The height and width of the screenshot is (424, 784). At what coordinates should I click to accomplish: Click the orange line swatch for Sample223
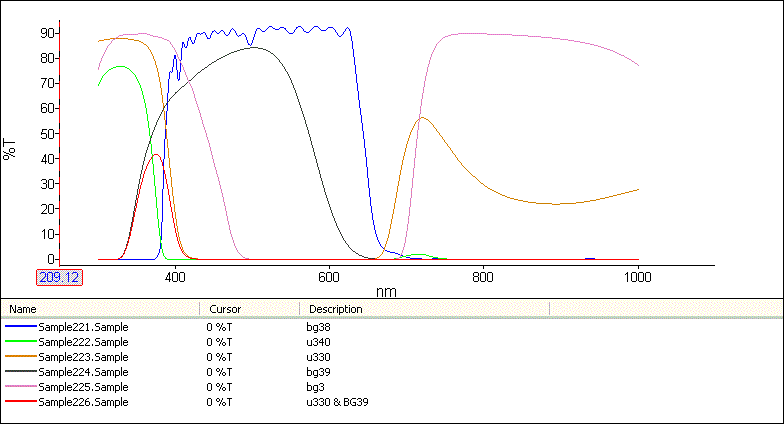pos(22,357)
